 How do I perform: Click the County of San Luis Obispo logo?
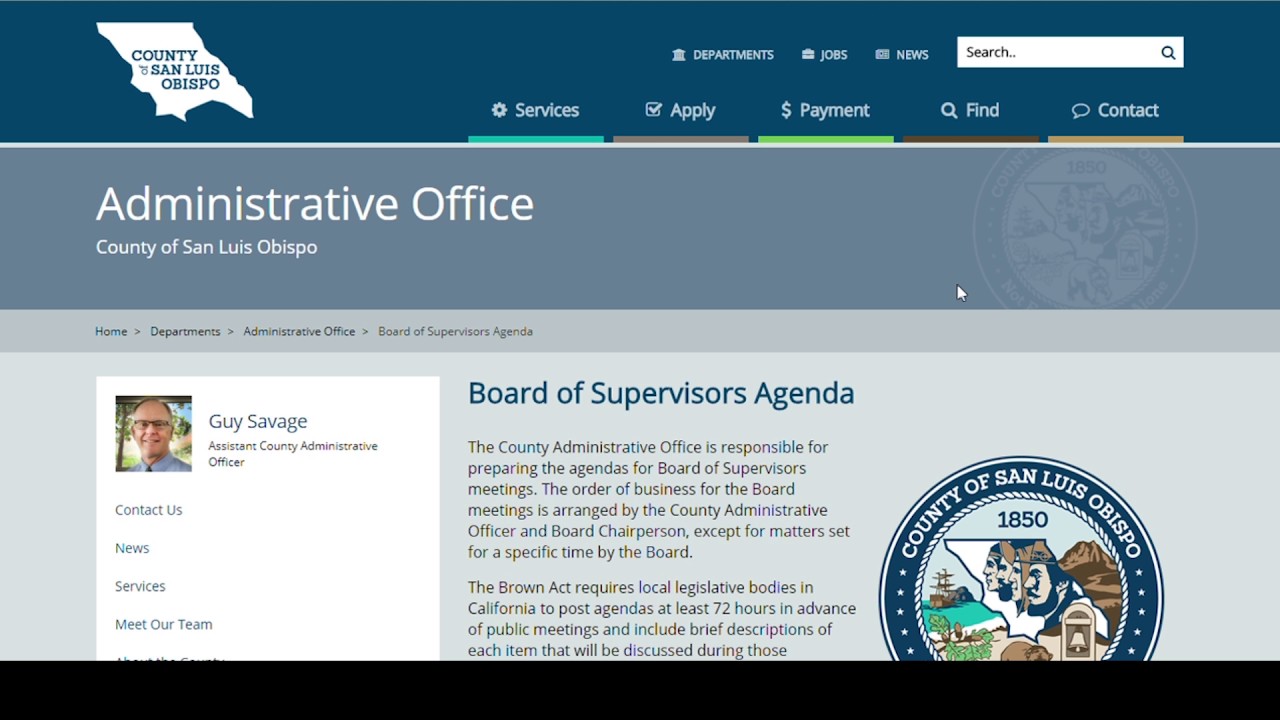(175, 71)
